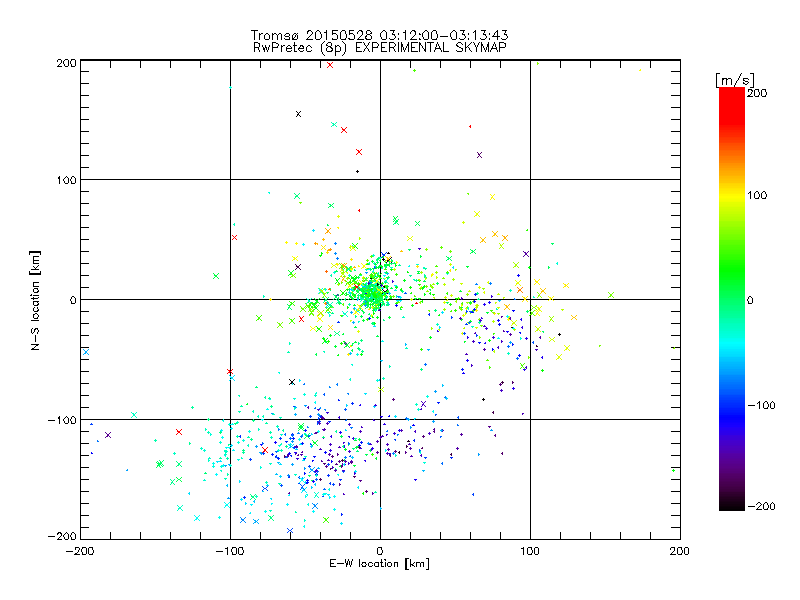Click the y-axis '0' tick label
Screen dimensions: 800x600
73,300
